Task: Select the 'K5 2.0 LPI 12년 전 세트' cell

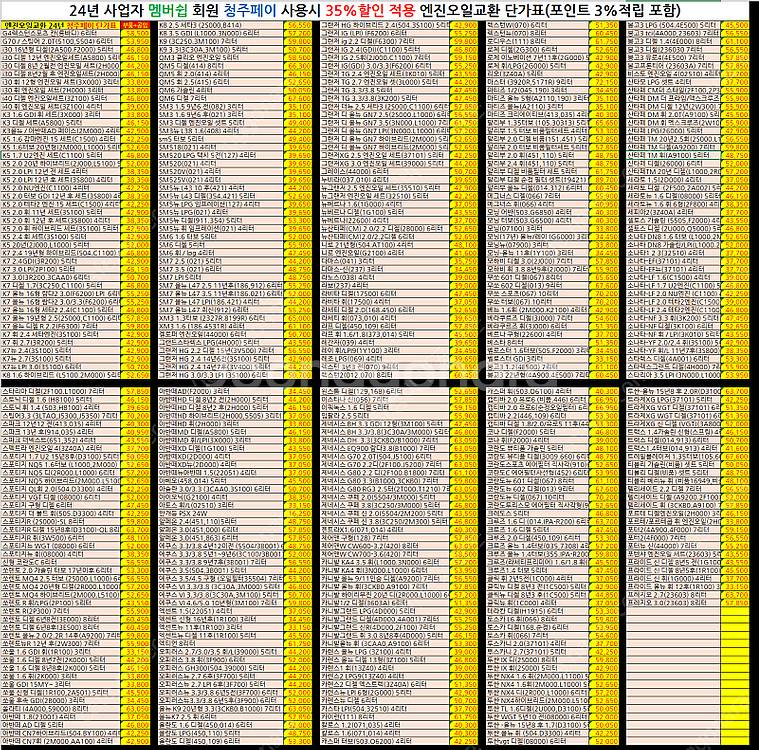Action: tap(60, 171)
